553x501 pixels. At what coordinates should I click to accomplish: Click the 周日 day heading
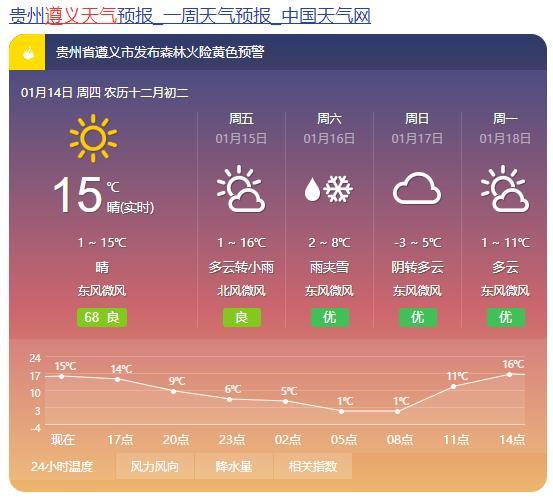417,118
